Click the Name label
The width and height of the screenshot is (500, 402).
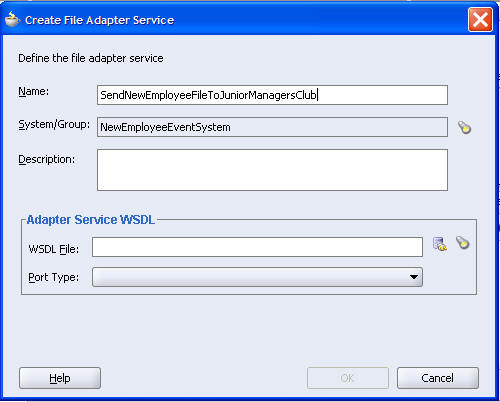tap(33, 91)
